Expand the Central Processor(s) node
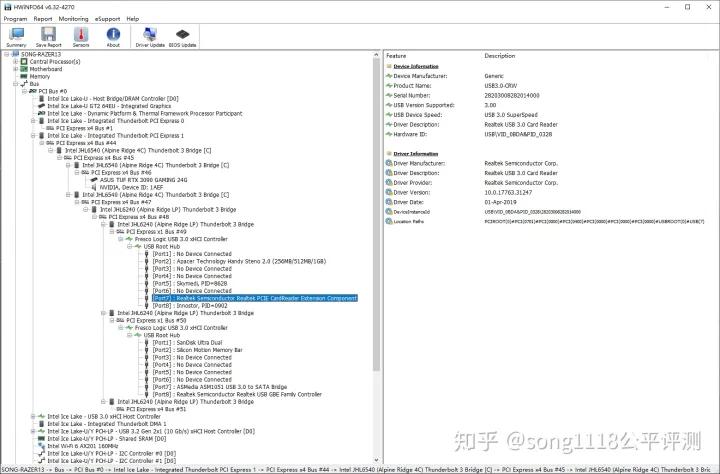The height and width of the screenshot is (474, 720). pyautogui.click(x=16, y=62)
